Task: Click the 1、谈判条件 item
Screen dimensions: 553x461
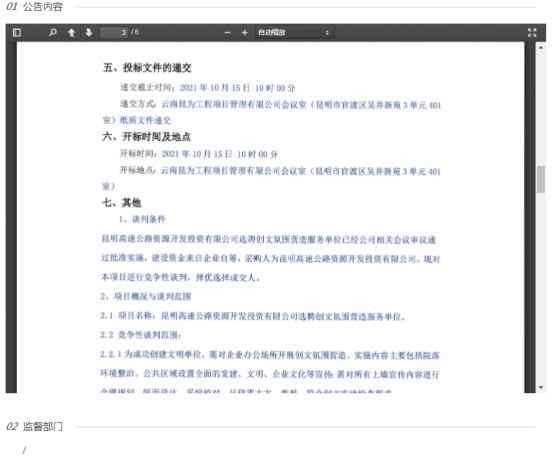Action: pos(142,219)
